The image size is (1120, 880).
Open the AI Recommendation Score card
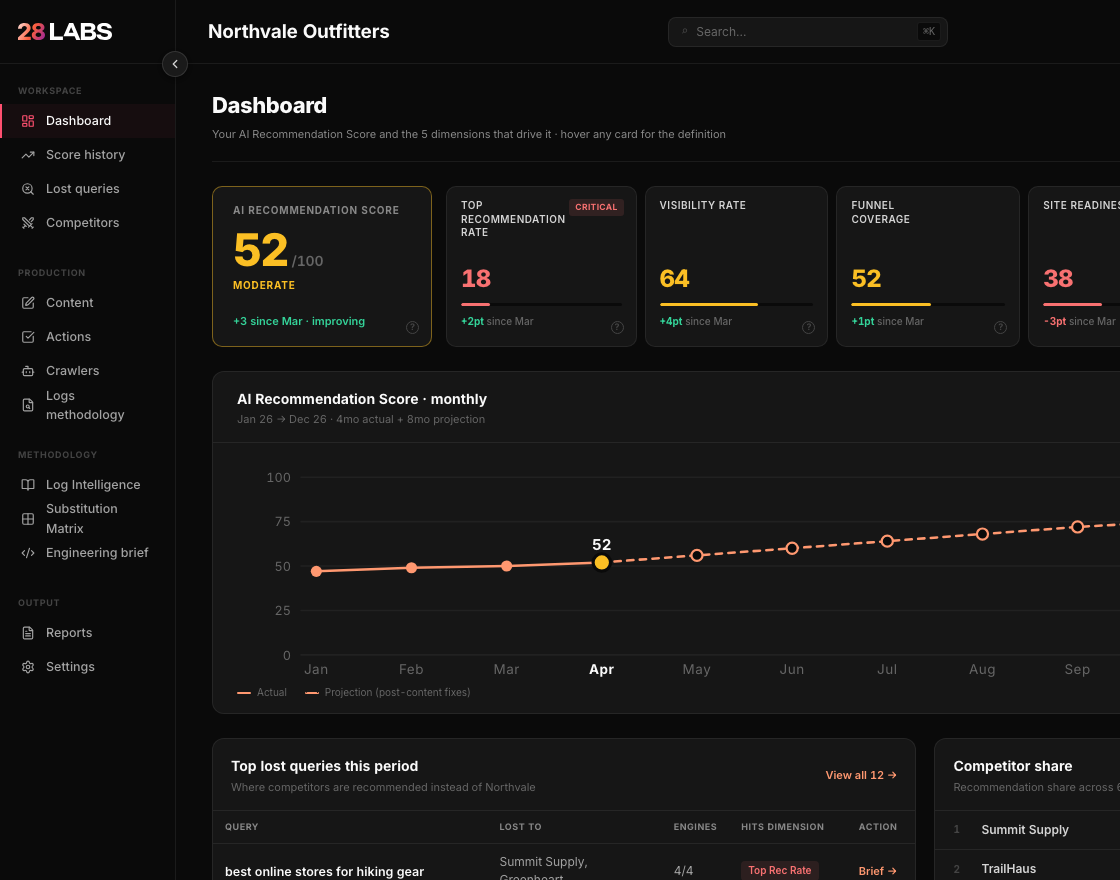(321, 266)
